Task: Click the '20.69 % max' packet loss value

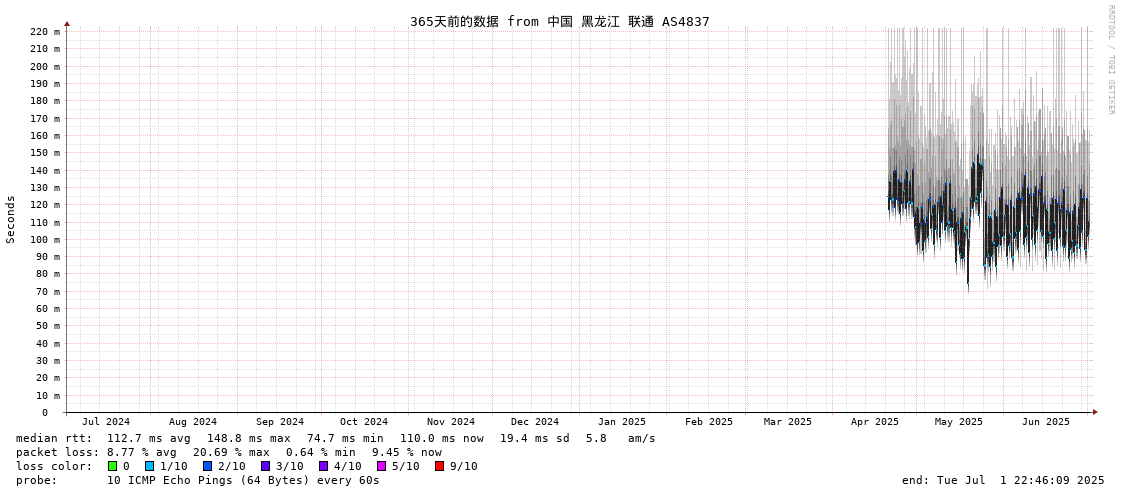Action: pos(231,452)
